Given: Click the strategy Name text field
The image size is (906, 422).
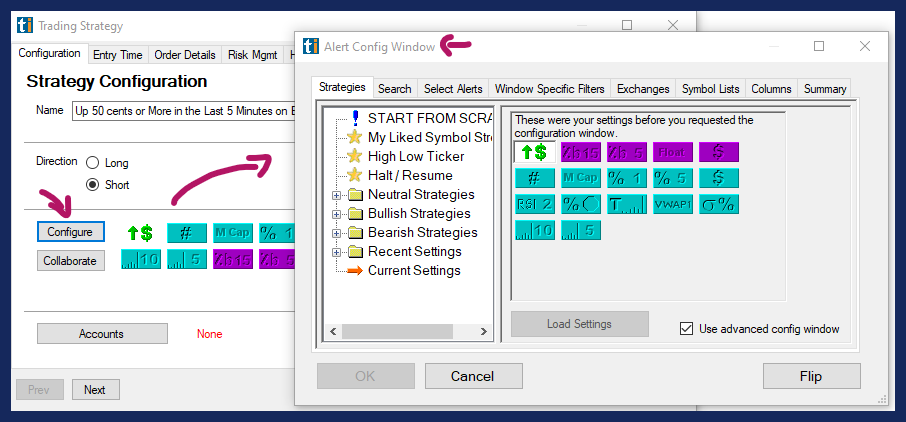Looking at the screenshot, I should 183,110.
